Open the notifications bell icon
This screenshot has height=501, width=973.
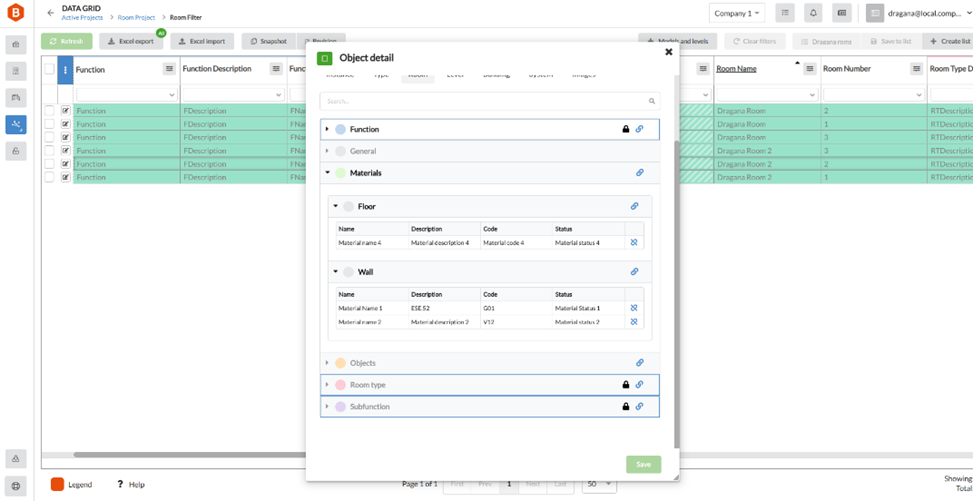pyautogui.click(x=813, y=13)
